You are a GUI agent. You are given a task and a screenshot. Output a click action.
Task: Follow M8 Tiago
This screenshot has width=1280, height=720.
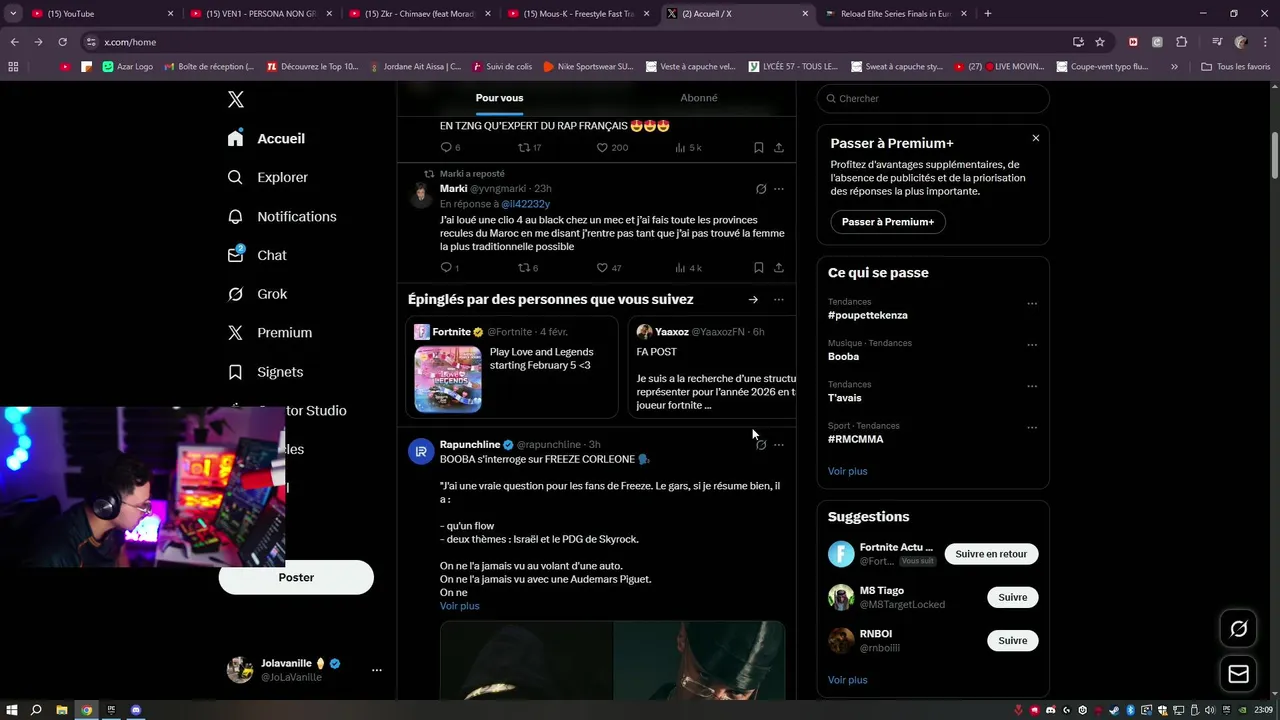(1012, 597)
